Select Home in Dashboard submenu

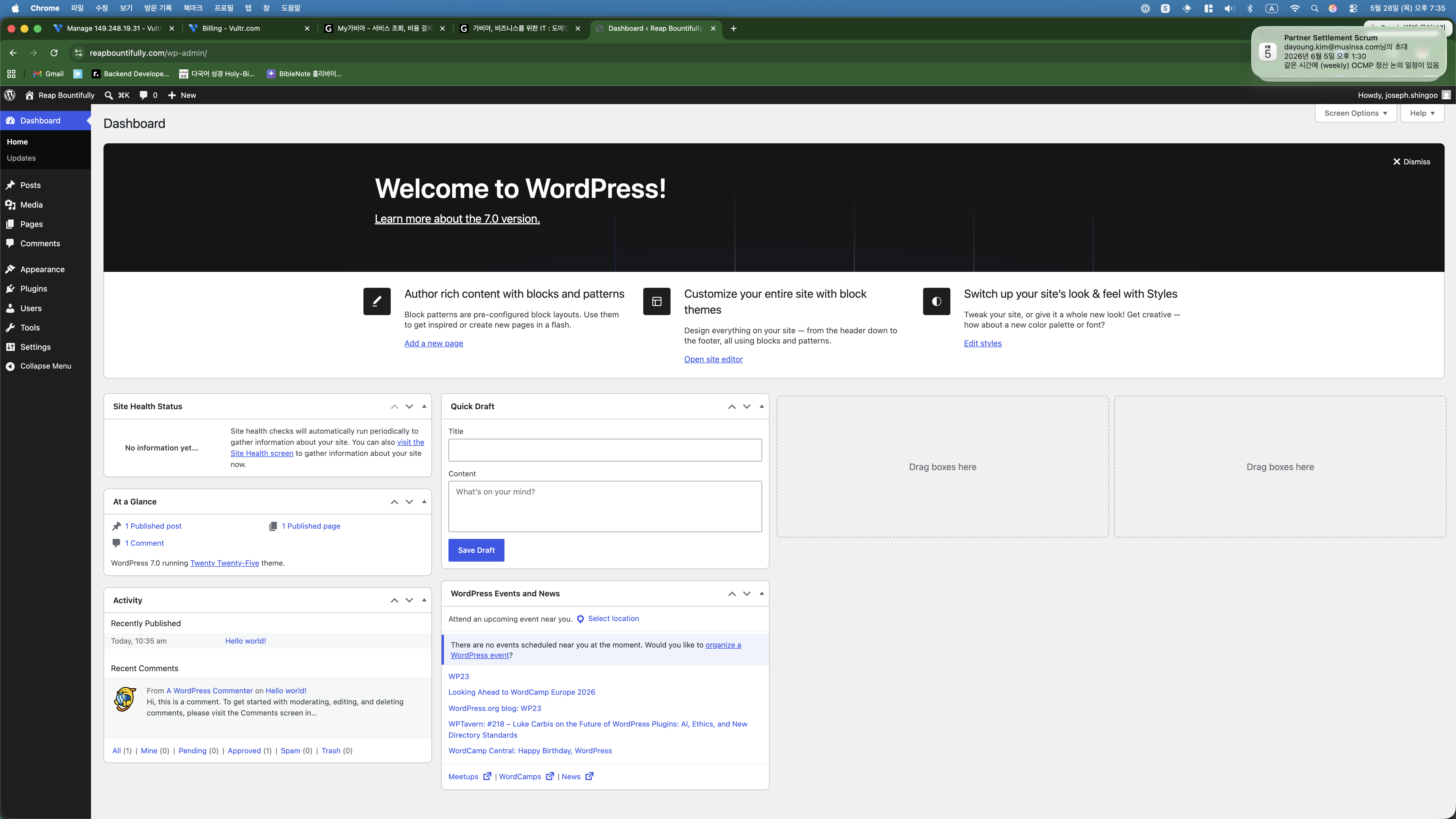[17, 142]
